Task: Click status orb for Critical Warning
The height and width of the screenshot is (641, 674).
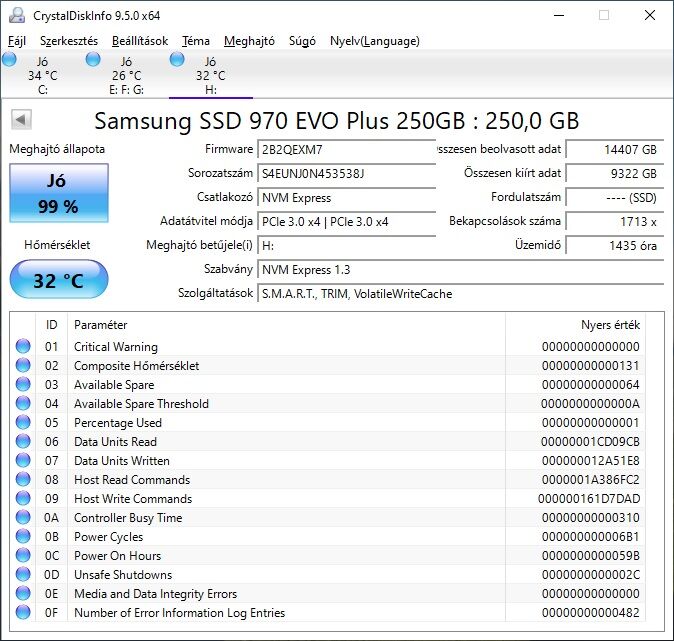Action: coord(23,346)
